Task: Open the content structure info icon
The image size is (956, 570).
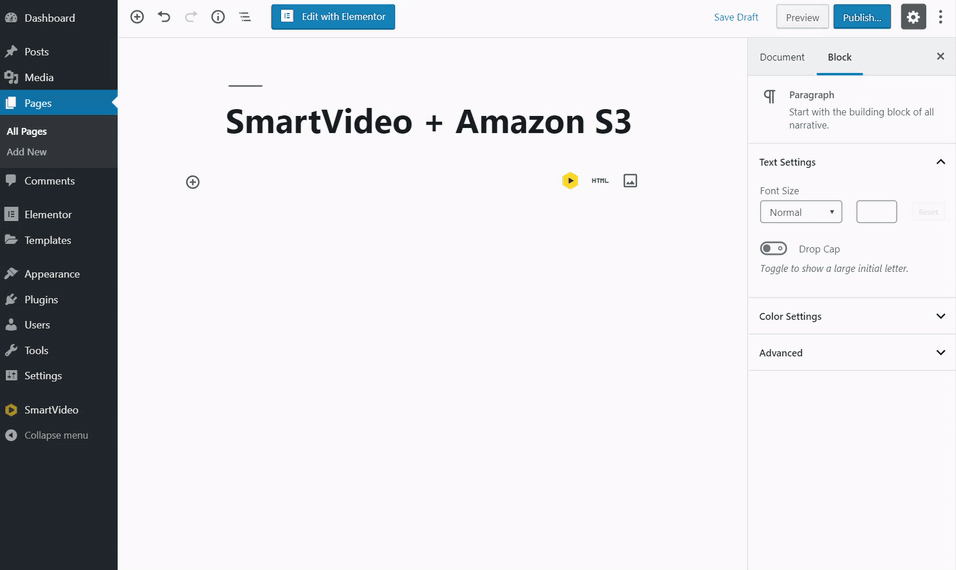Action: click(218, 17)
